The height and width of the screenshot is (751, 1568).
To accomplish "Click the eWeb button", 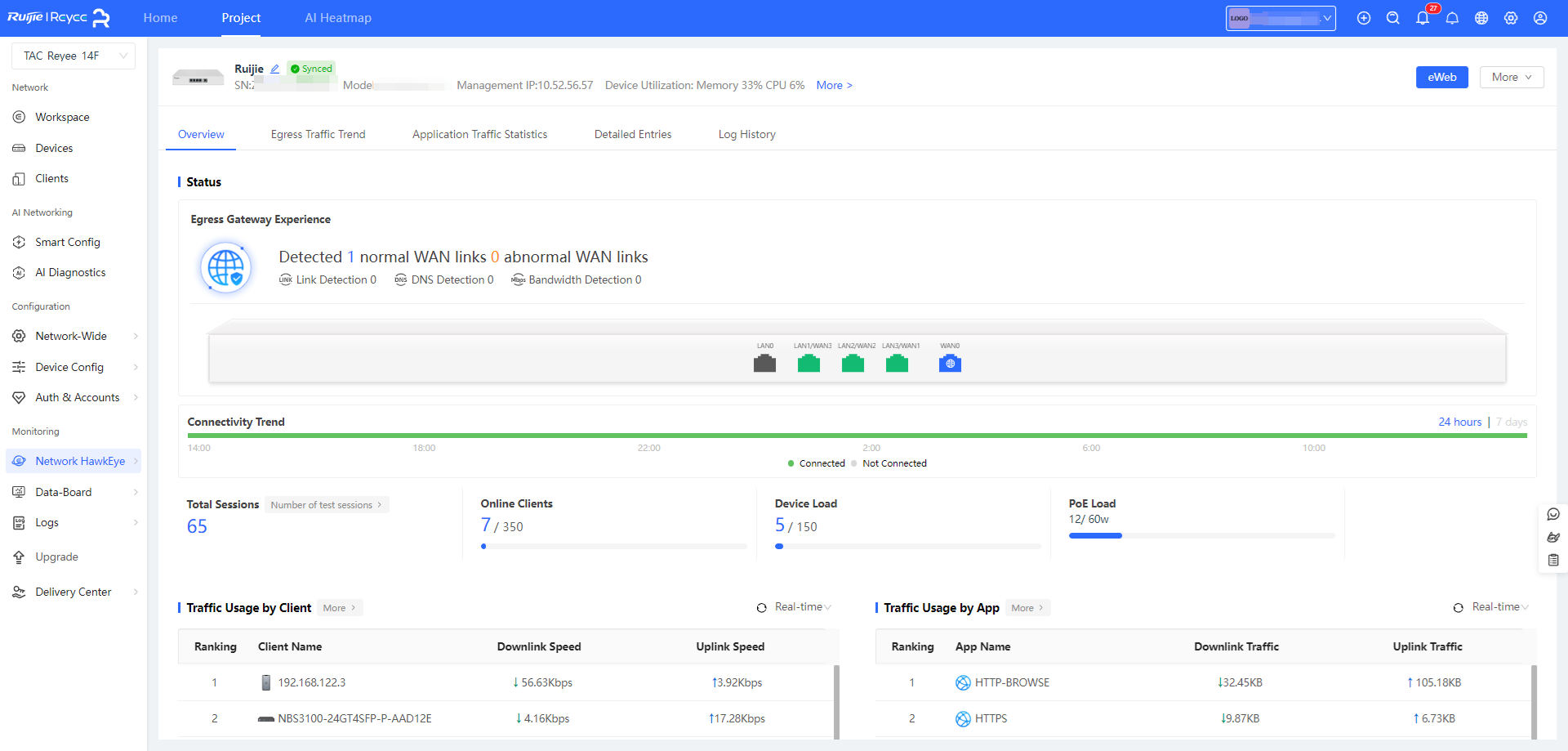I will pos(1441,77).
